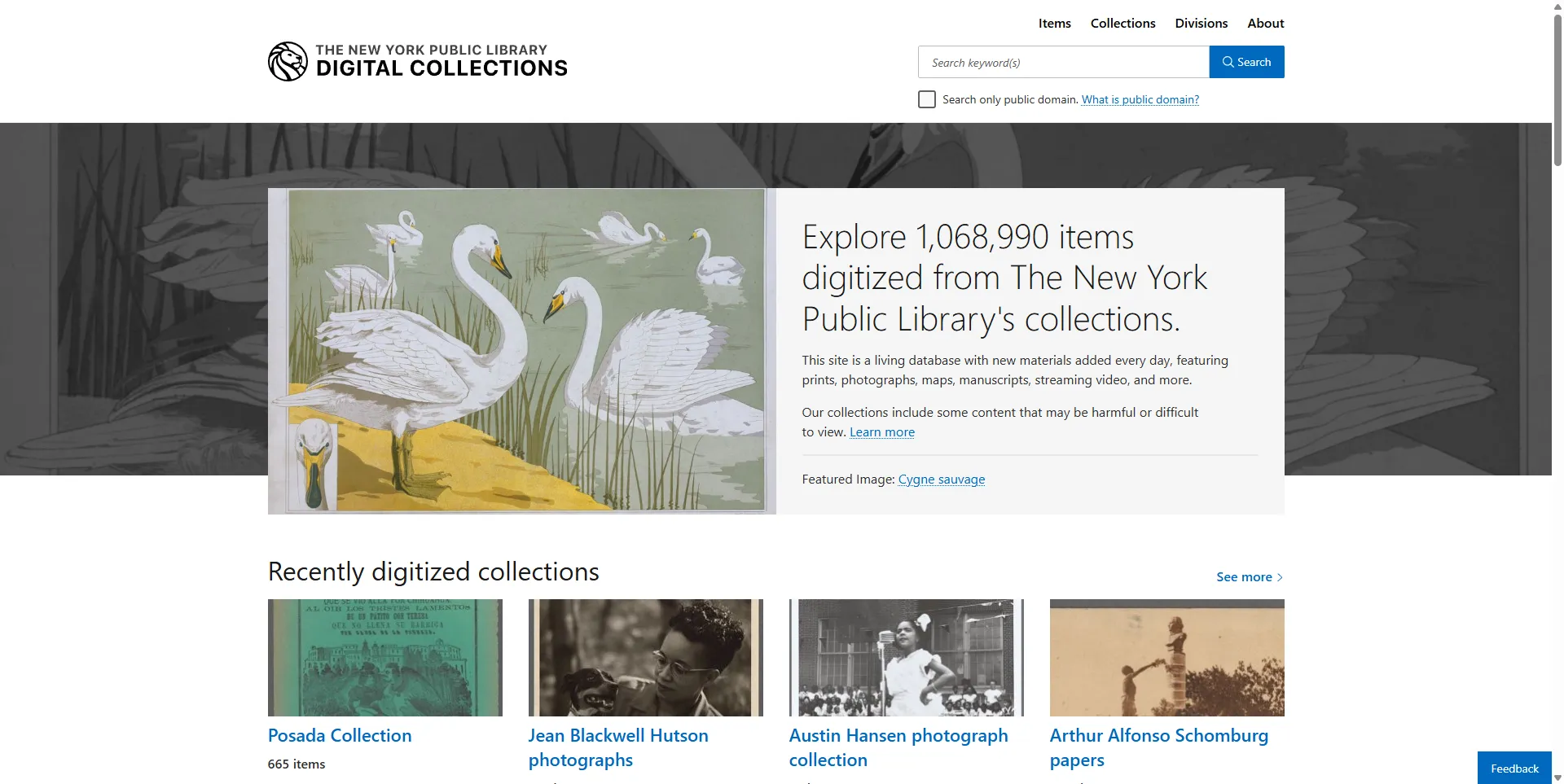Screen dimensions: 1564x784
Task: Open the Items menu item
Action: click(x=1054, y=23)
